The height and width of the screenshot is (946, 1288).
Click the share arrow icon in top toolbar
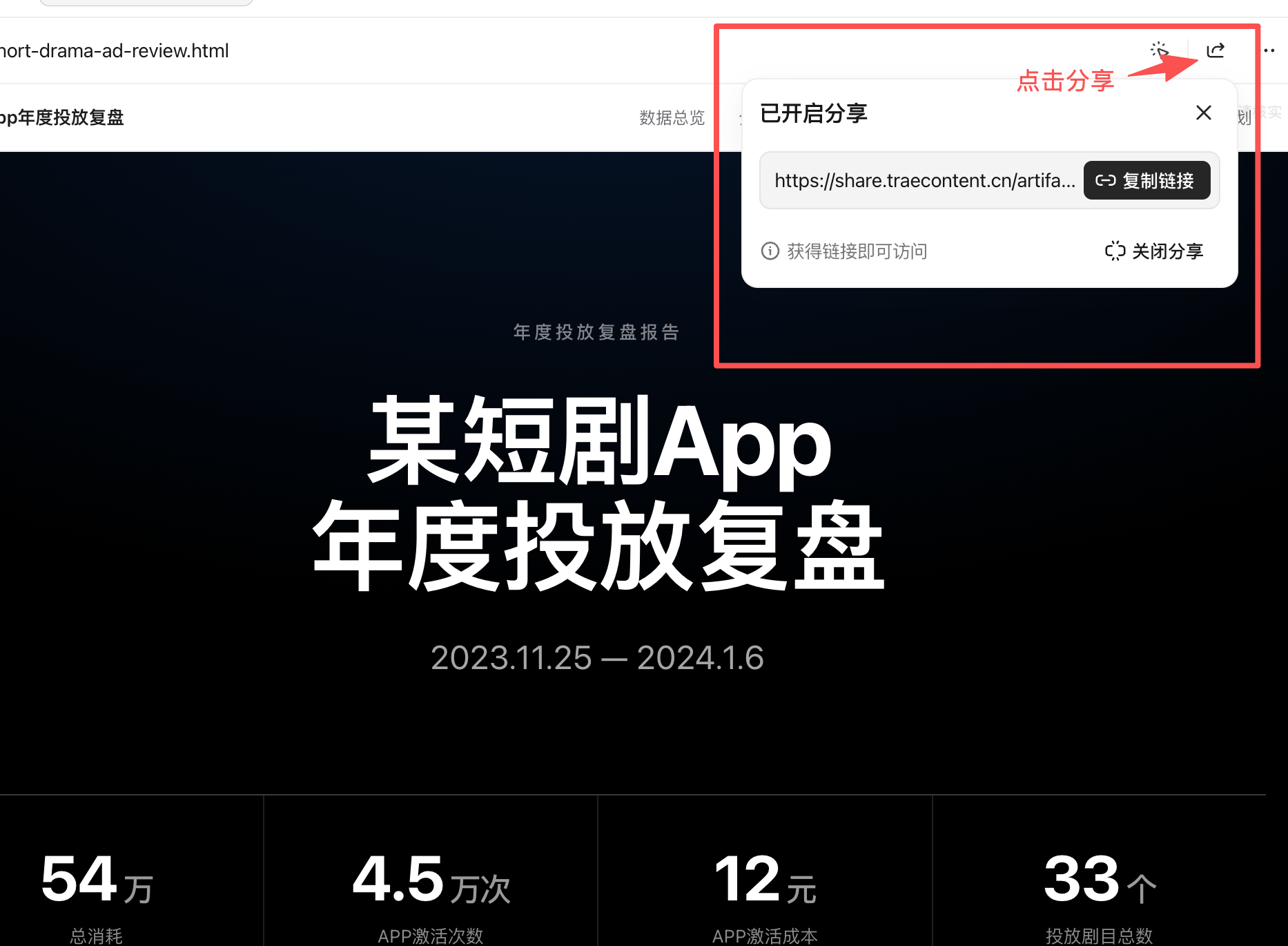pyautogui.click(x=1215, y=50)
